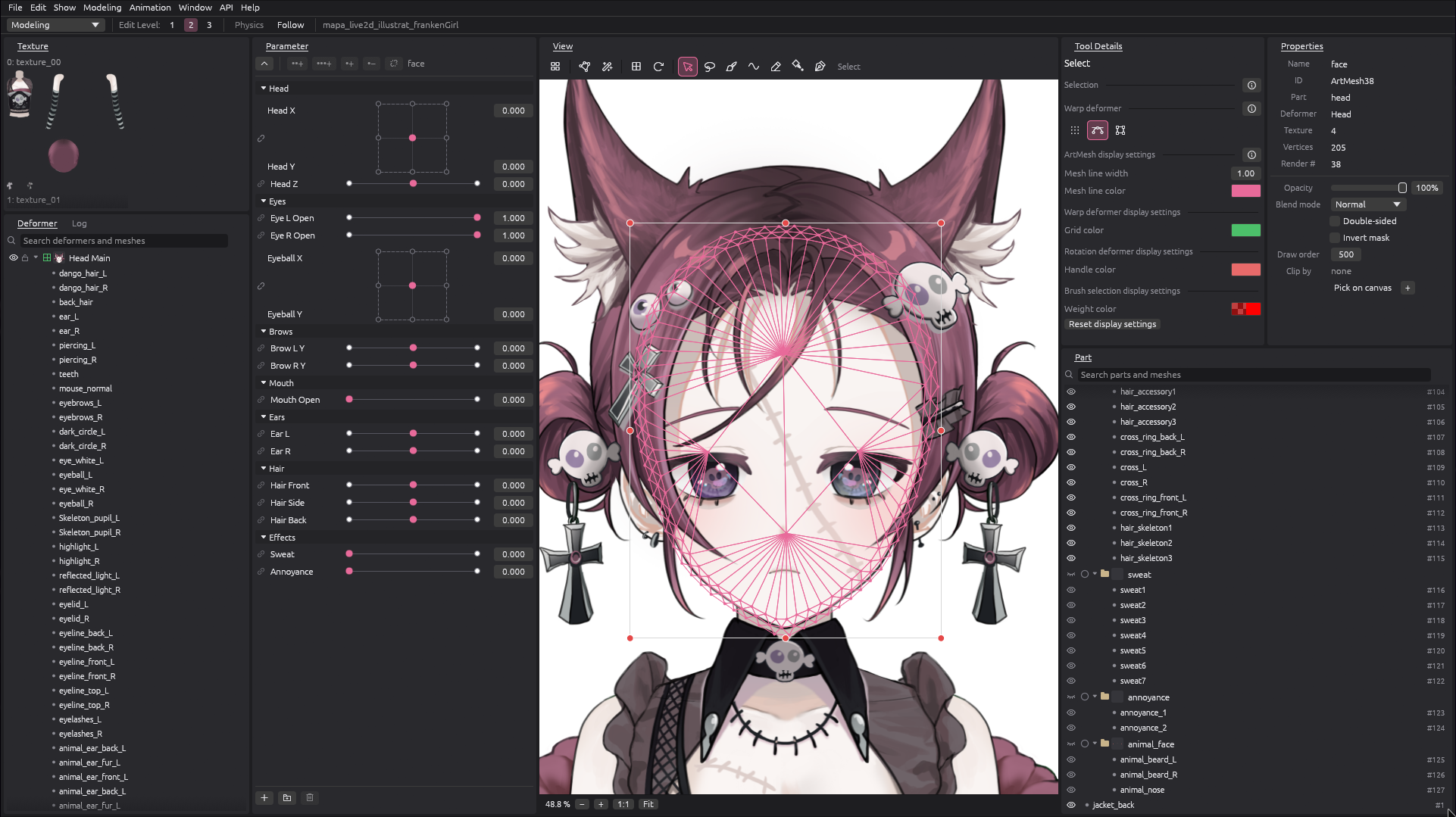Collapse the Hair parameter group

264,469
